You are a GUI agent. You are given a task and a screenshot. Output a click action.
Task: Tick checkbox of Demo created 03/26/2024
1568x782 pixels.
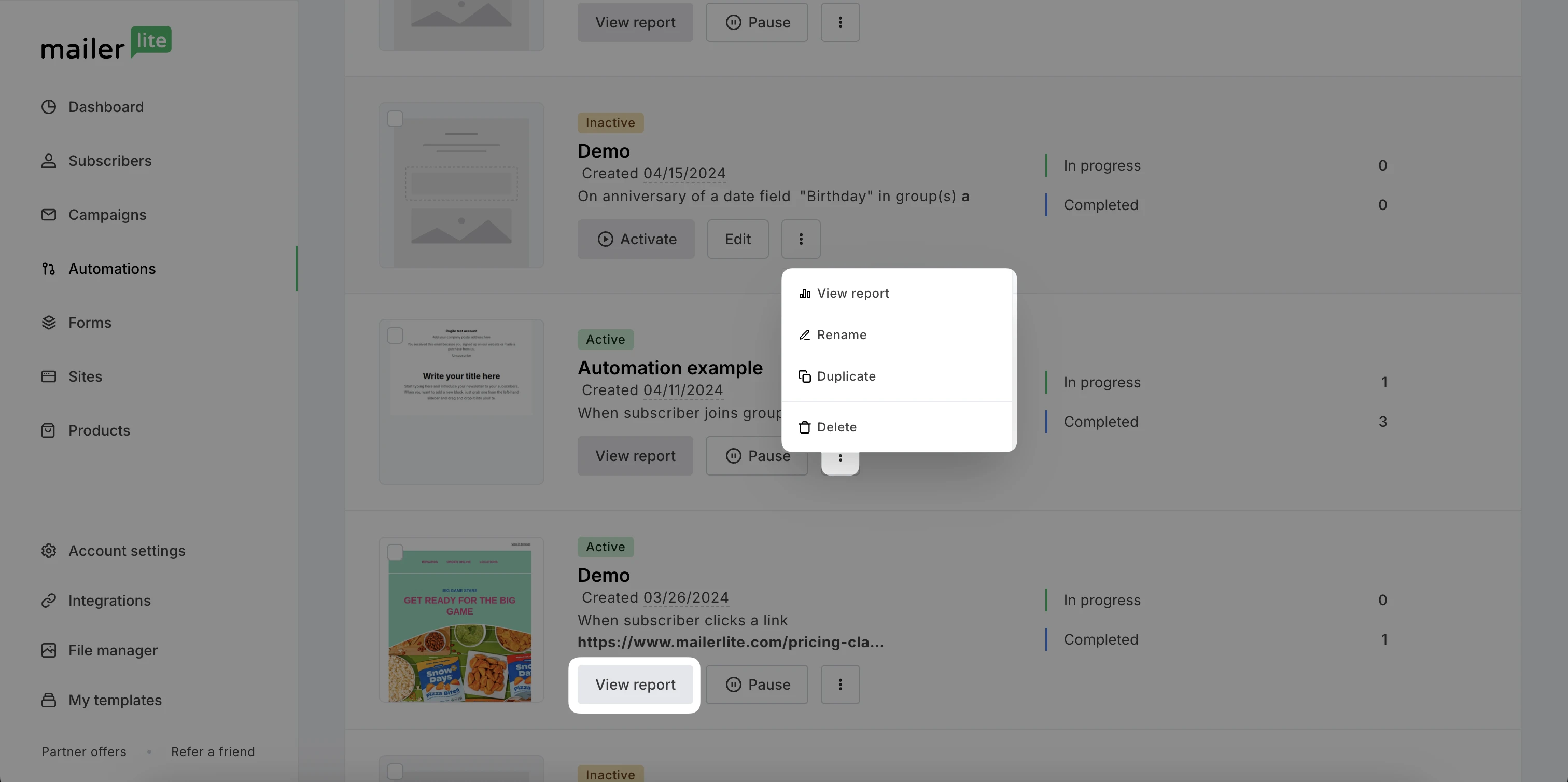(x=395, y=552)
